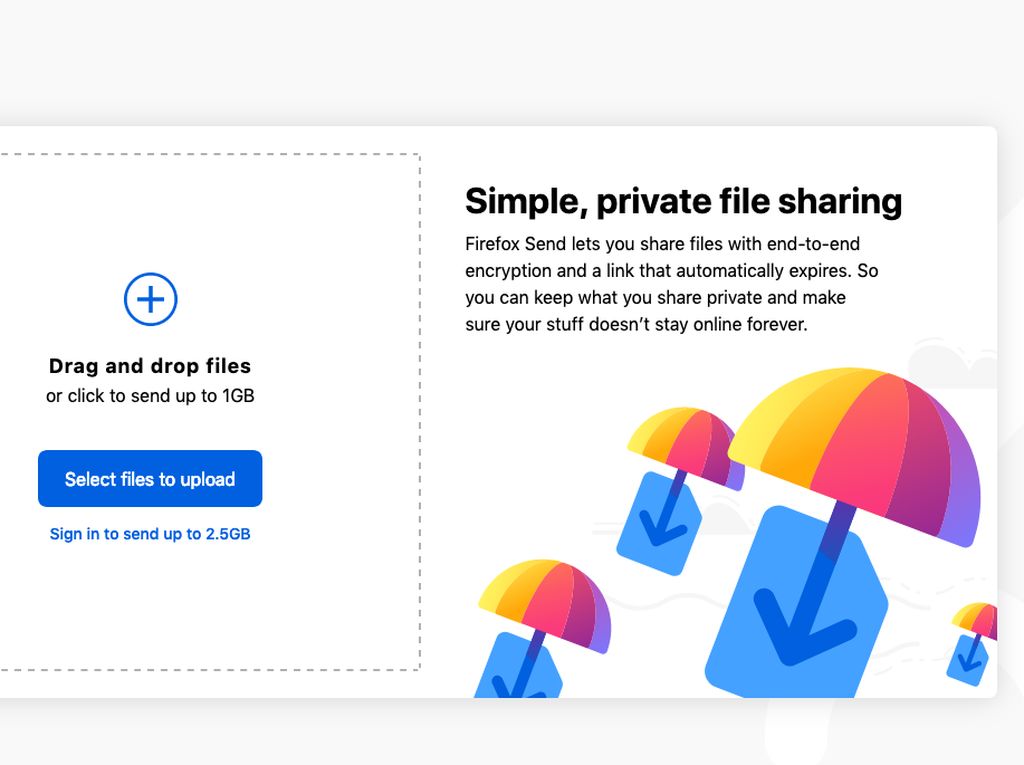1024x765 pixels.
Task: Open the Sign in to send up to 2.5GB link
Action: 150,534
